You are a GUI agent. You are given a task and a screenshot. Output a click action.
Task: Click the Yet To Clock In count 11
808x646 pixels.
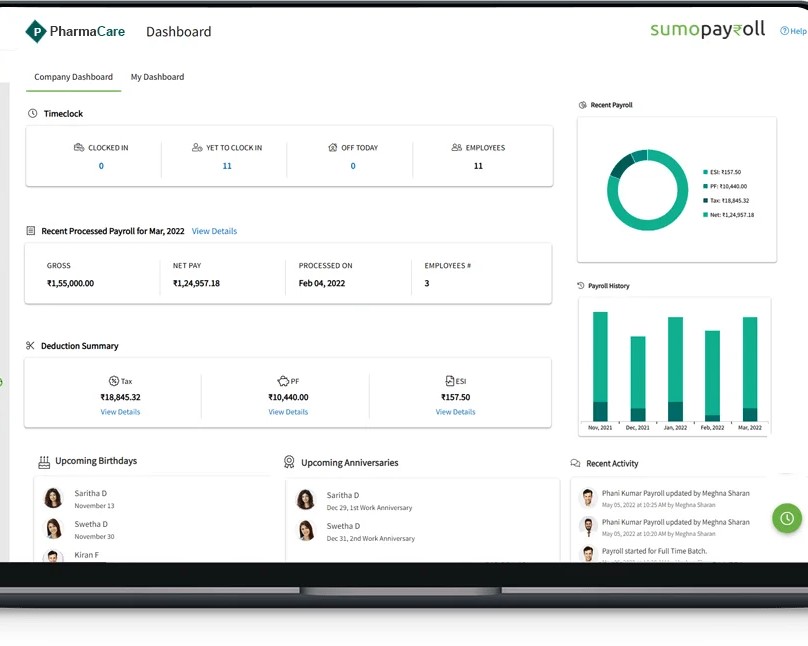[x=227, y=166]
